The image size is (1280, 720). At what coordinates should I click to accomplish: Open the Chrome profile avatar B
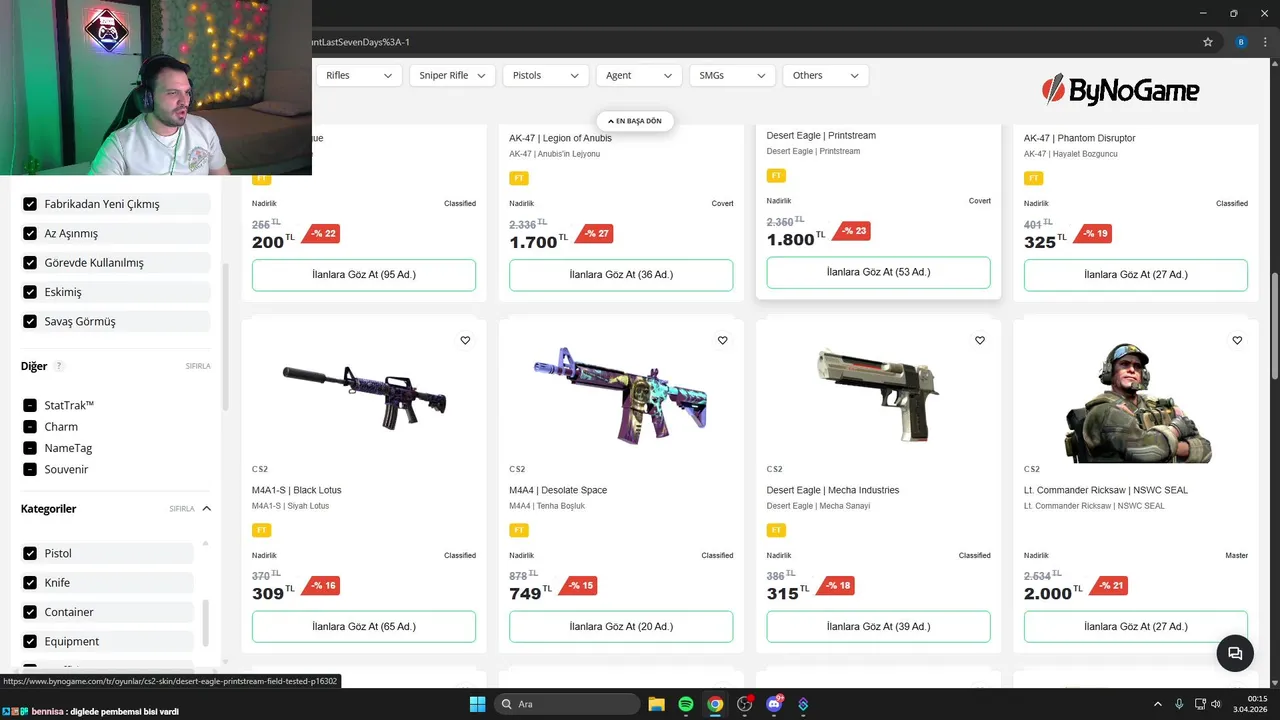pyautogui.click(x=1241, y=42)
